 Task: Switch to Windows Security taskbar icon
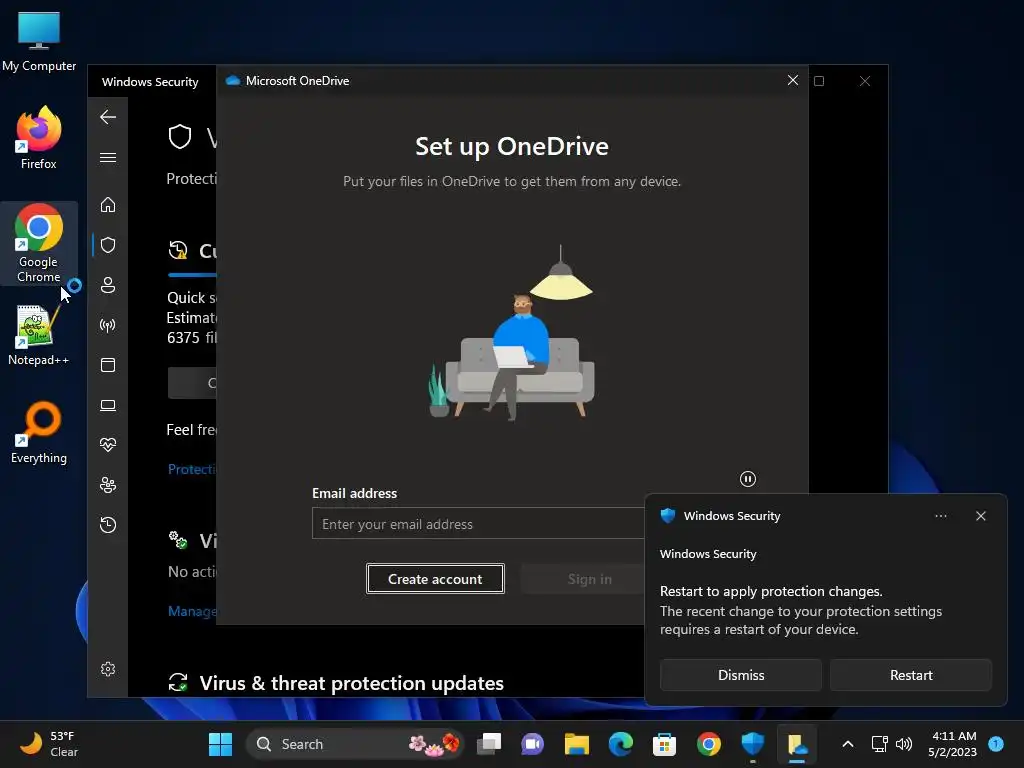pyautogui.click(x=752, y=744)
